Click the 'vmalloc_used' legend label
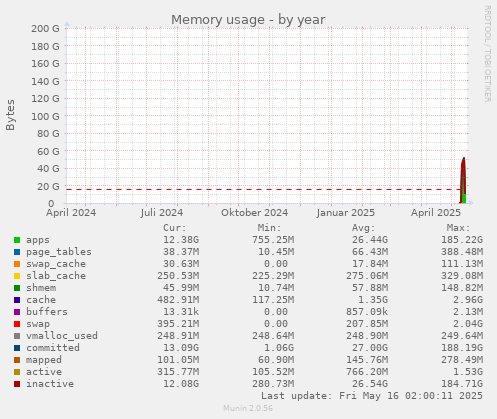497x419 pixels. (x=62, y=336)
